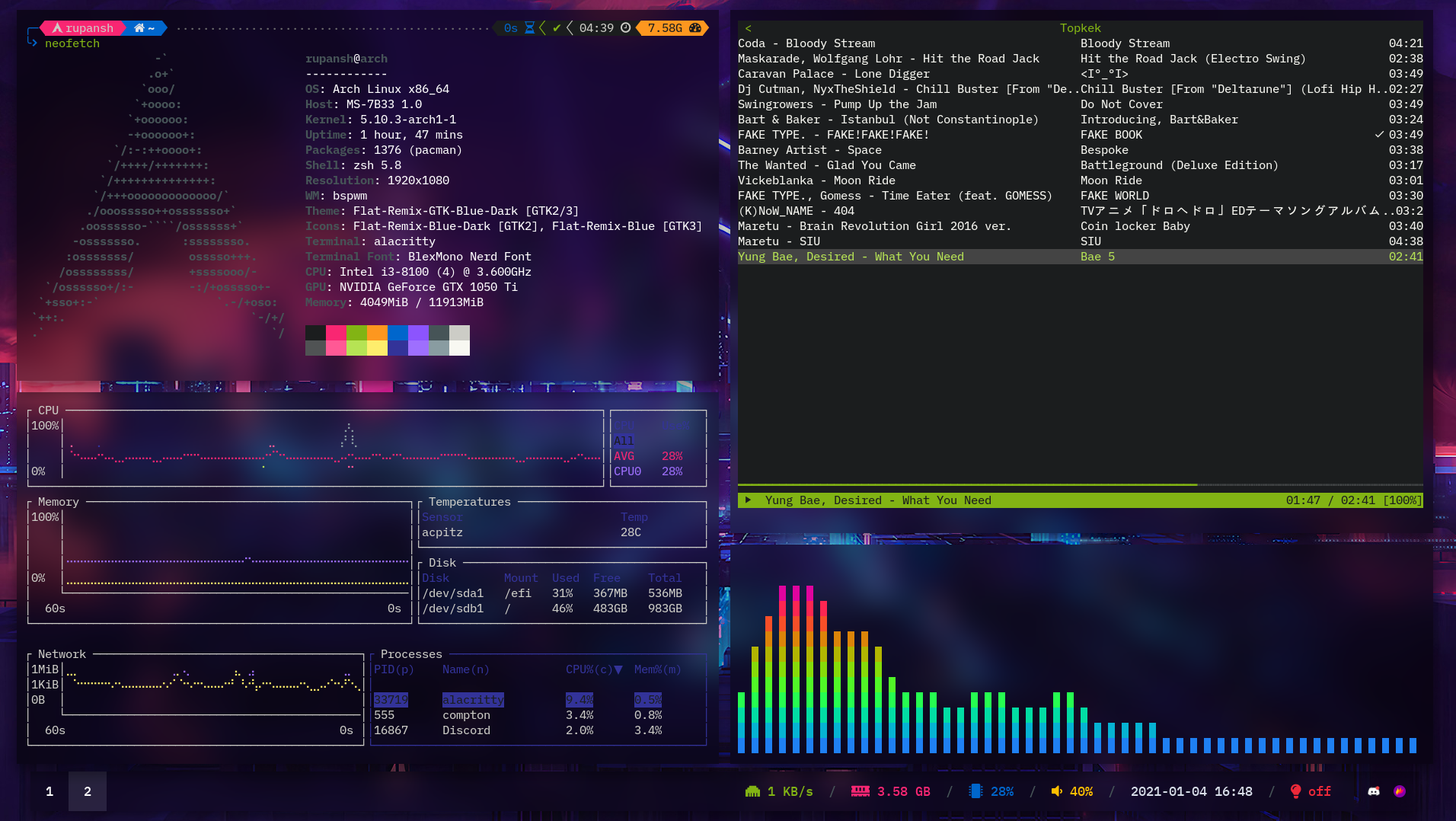1456x821 pixels.
Task: Click the Name(n) process column header
Action: coord(466,669)
